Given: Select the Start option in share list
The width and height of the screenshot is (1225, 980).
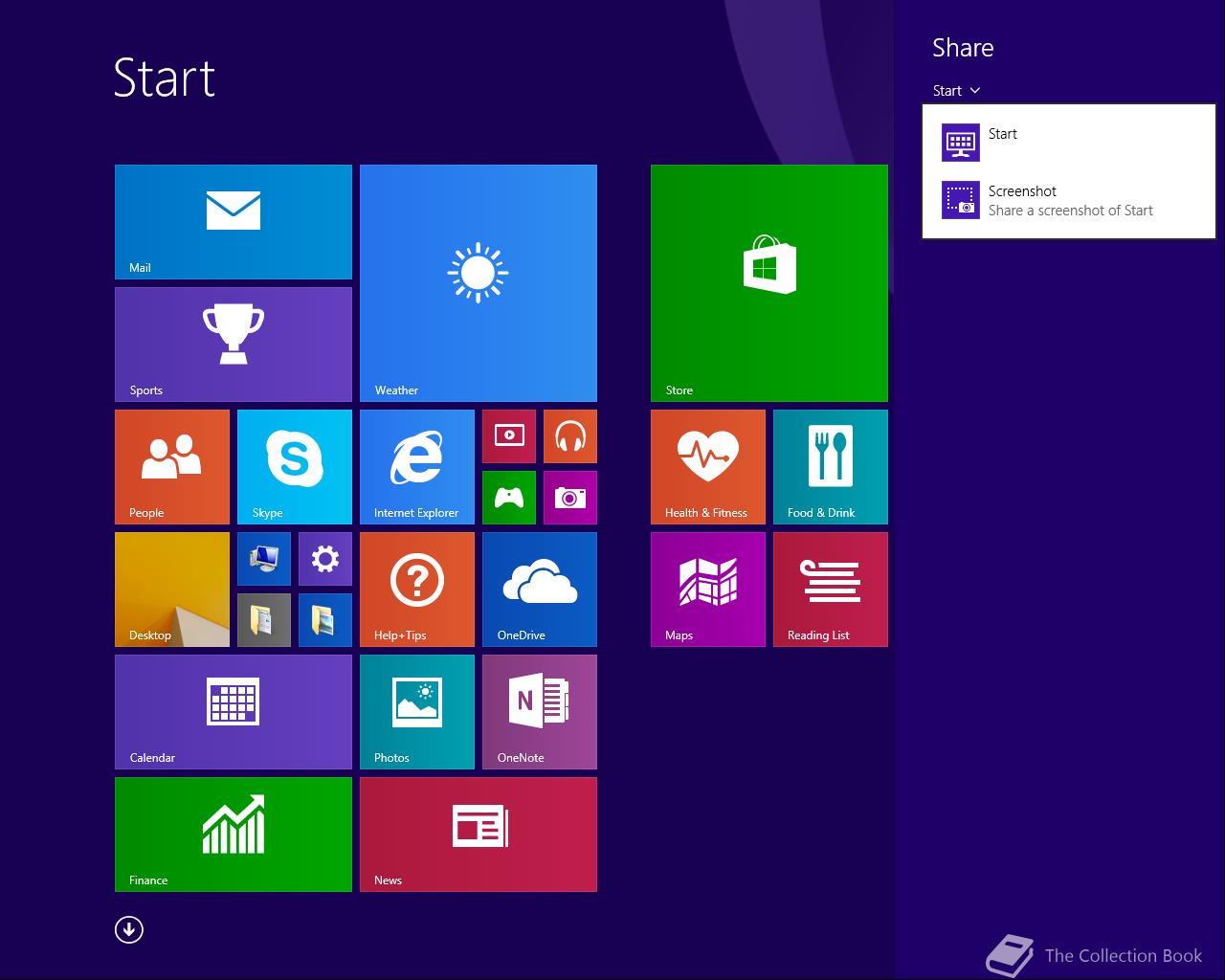Looking at the screenshot, I should coord(1068,143).
